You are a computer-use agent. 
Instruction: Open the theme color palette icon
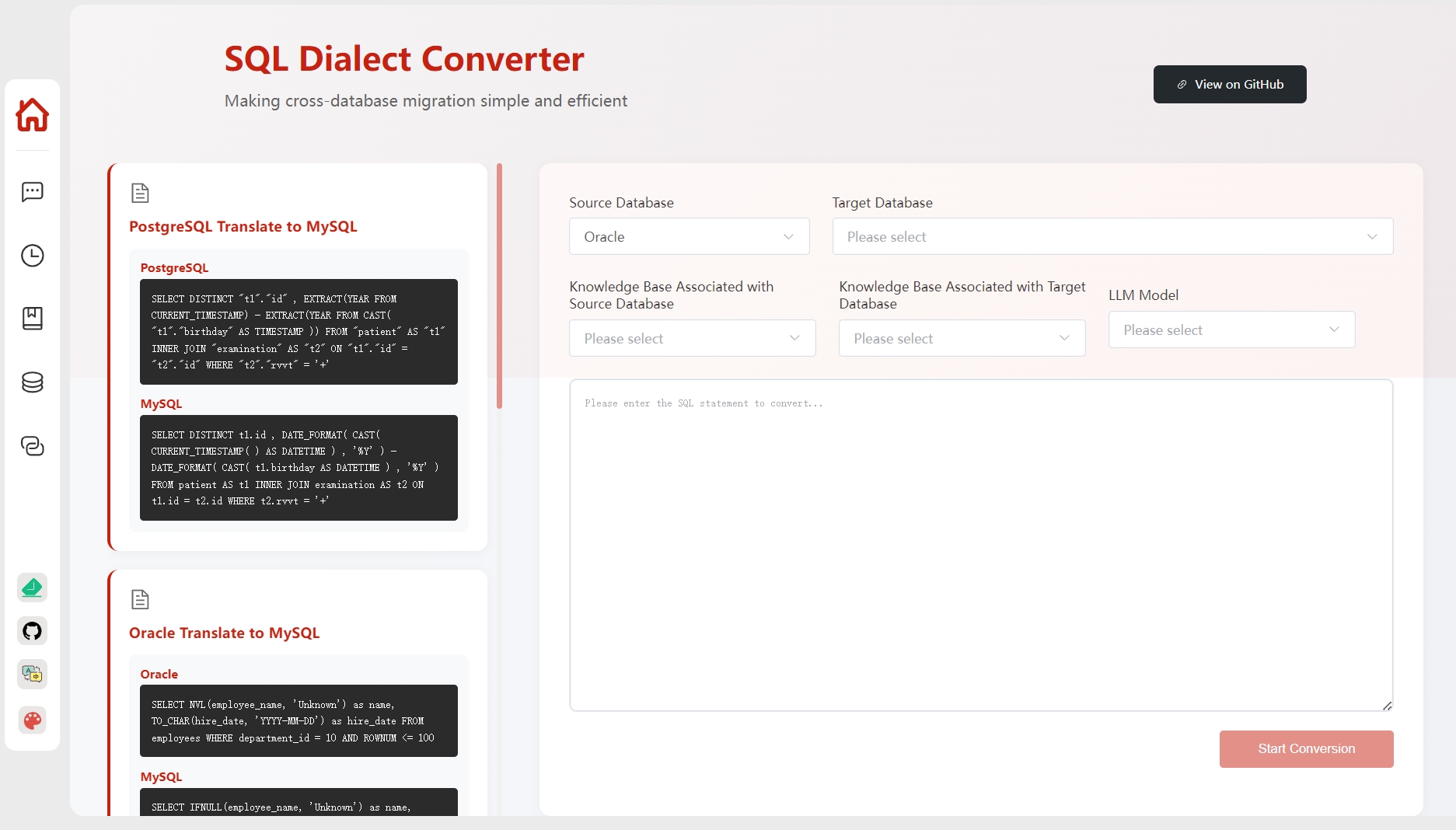click(32, 720)
